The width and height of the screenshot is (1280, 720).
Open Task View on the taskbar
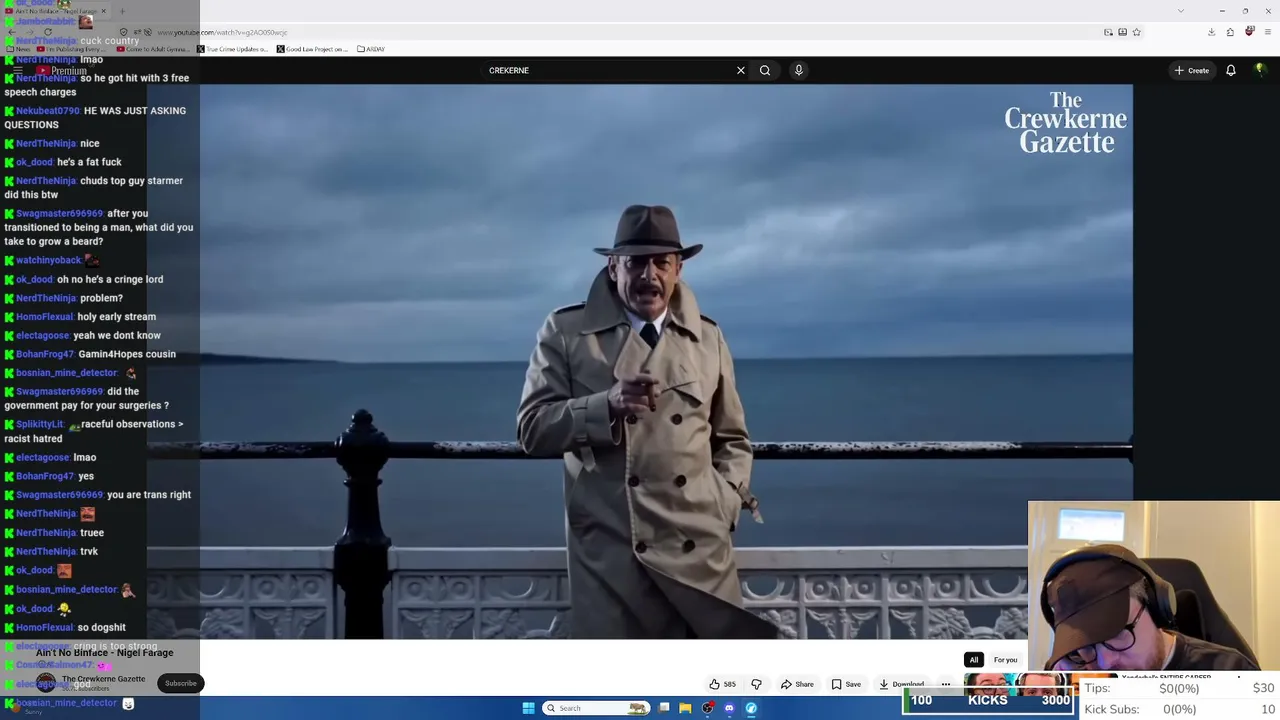click(x=663, y=708)
